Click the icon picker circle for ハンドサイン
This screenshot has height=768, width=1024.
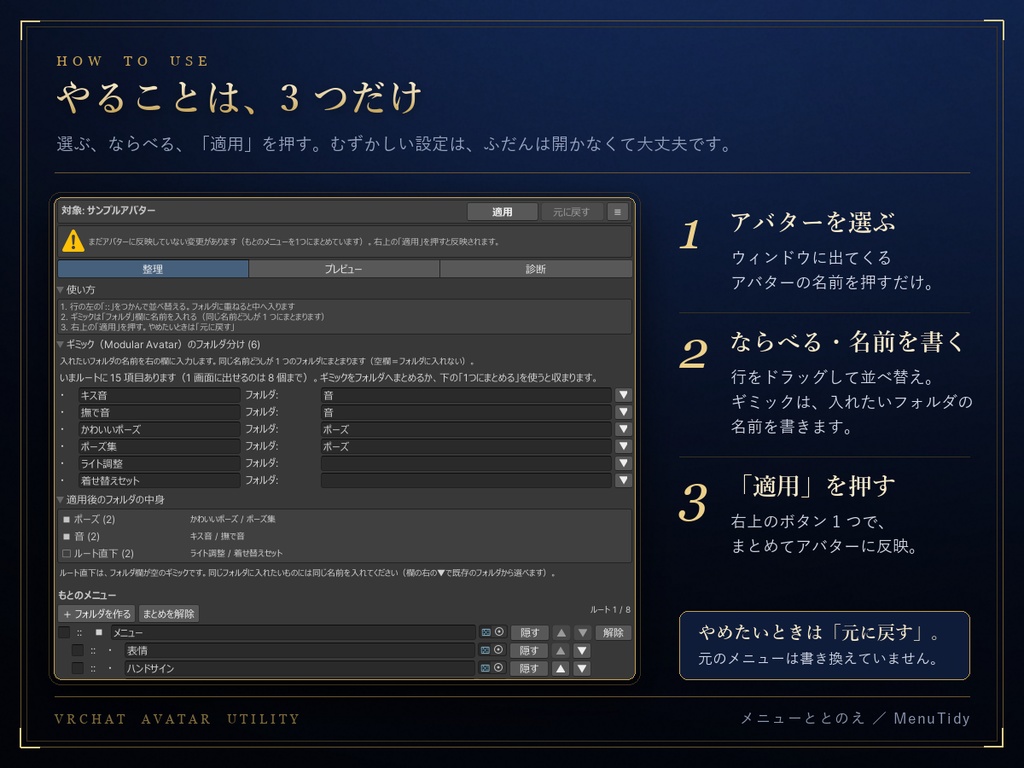[500, 667]
